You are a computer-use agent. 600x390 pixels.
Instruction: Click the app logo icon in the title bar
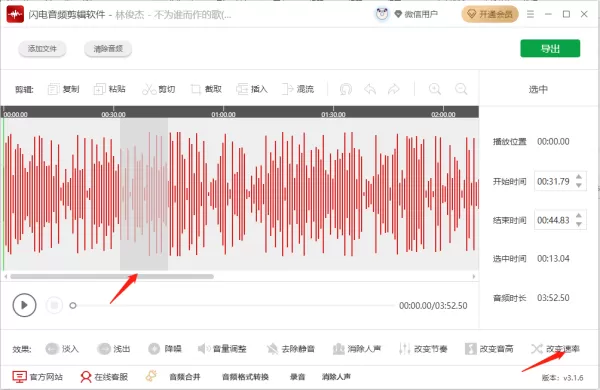pyautogui.click(x=15, y=15)
